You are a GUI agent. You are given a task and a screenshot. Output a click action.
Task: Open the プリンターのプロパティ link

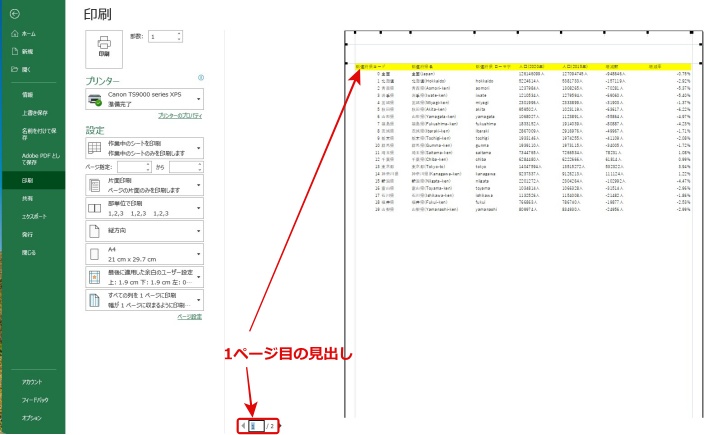[x=180, y=116]
